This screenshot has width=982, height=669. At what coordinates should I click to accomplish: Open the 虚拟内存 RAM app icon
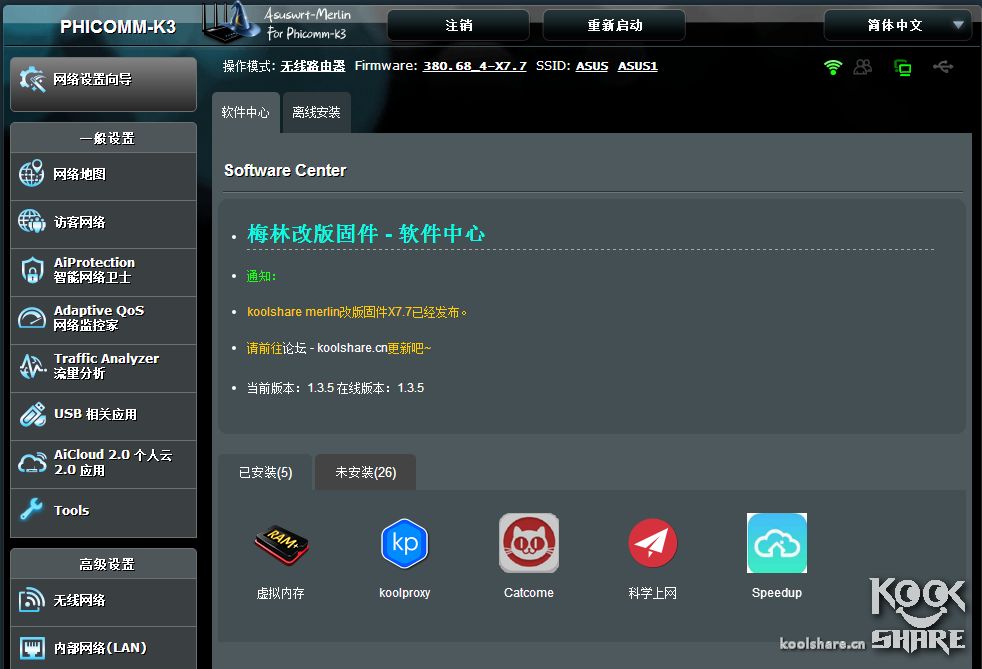[281, 544]
